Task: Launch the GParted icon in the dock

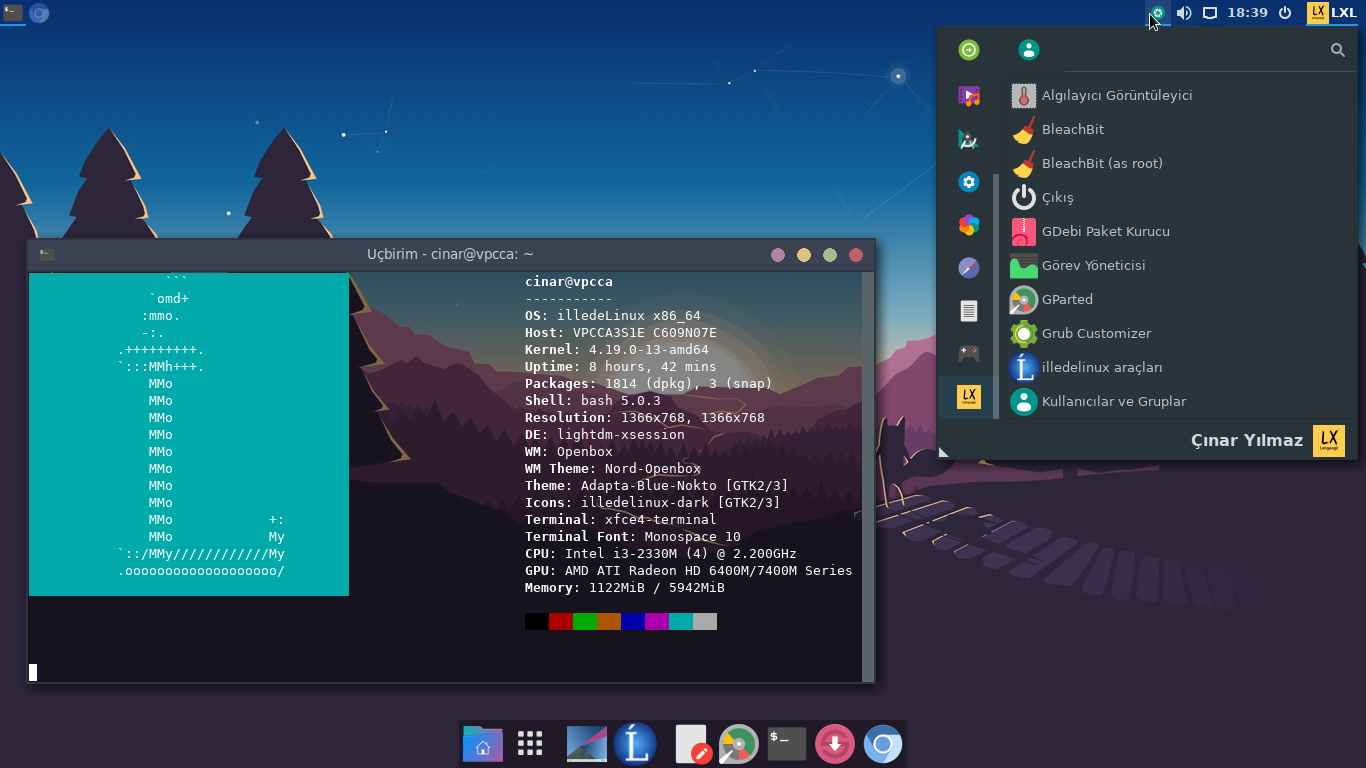Action: click(739, 744)
